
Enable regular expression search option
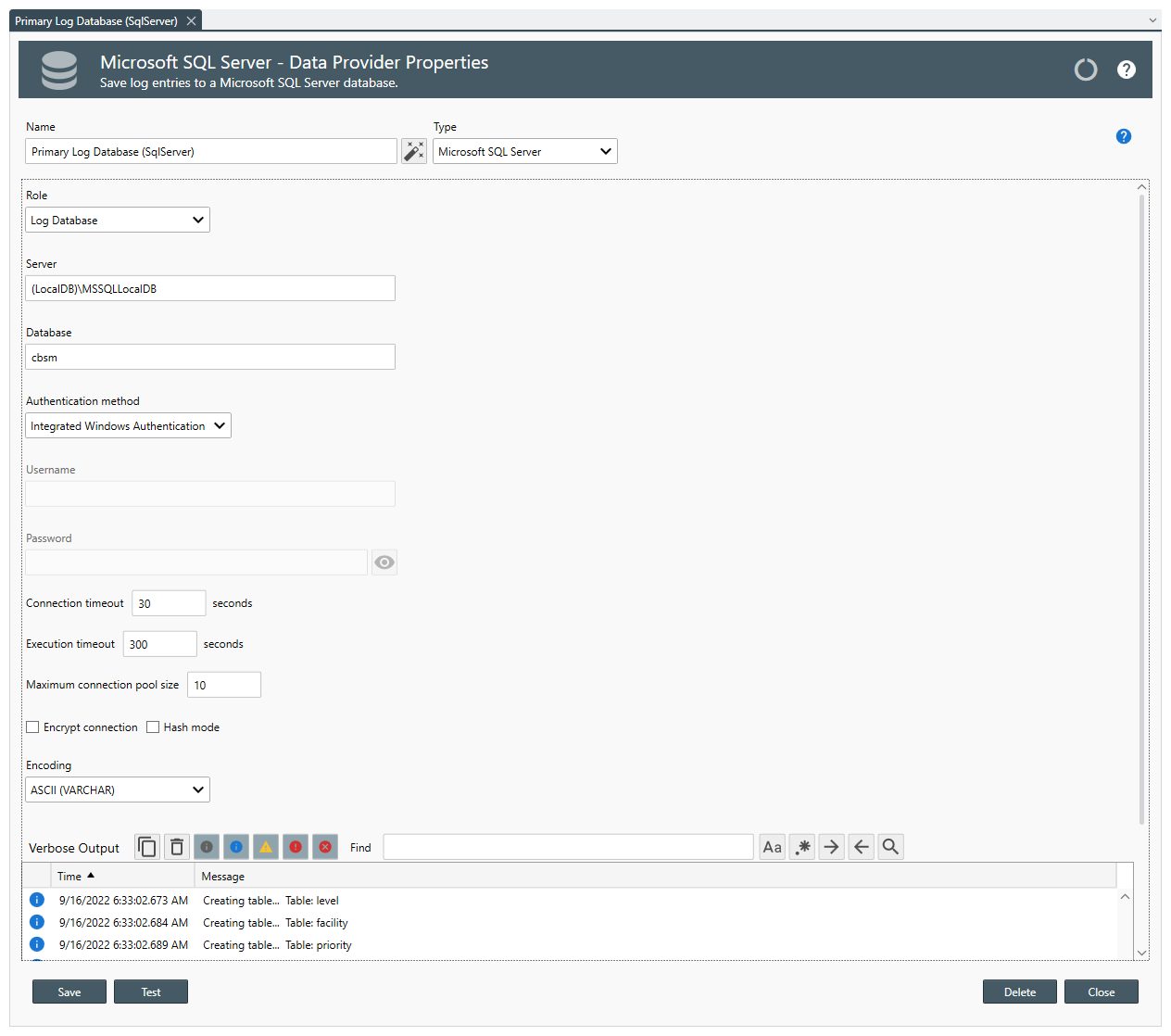pyautogui.click(x=802, y=847)
